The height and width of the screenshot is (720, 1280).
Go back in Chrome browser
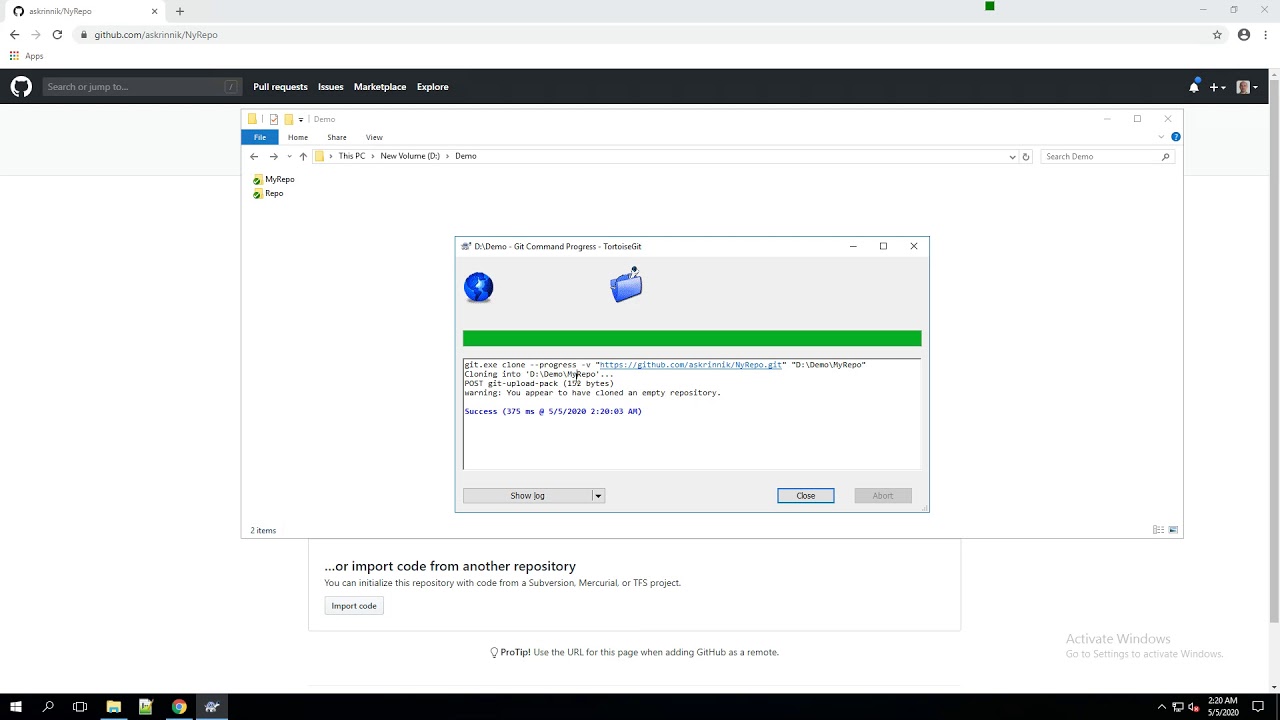(14, 34)
